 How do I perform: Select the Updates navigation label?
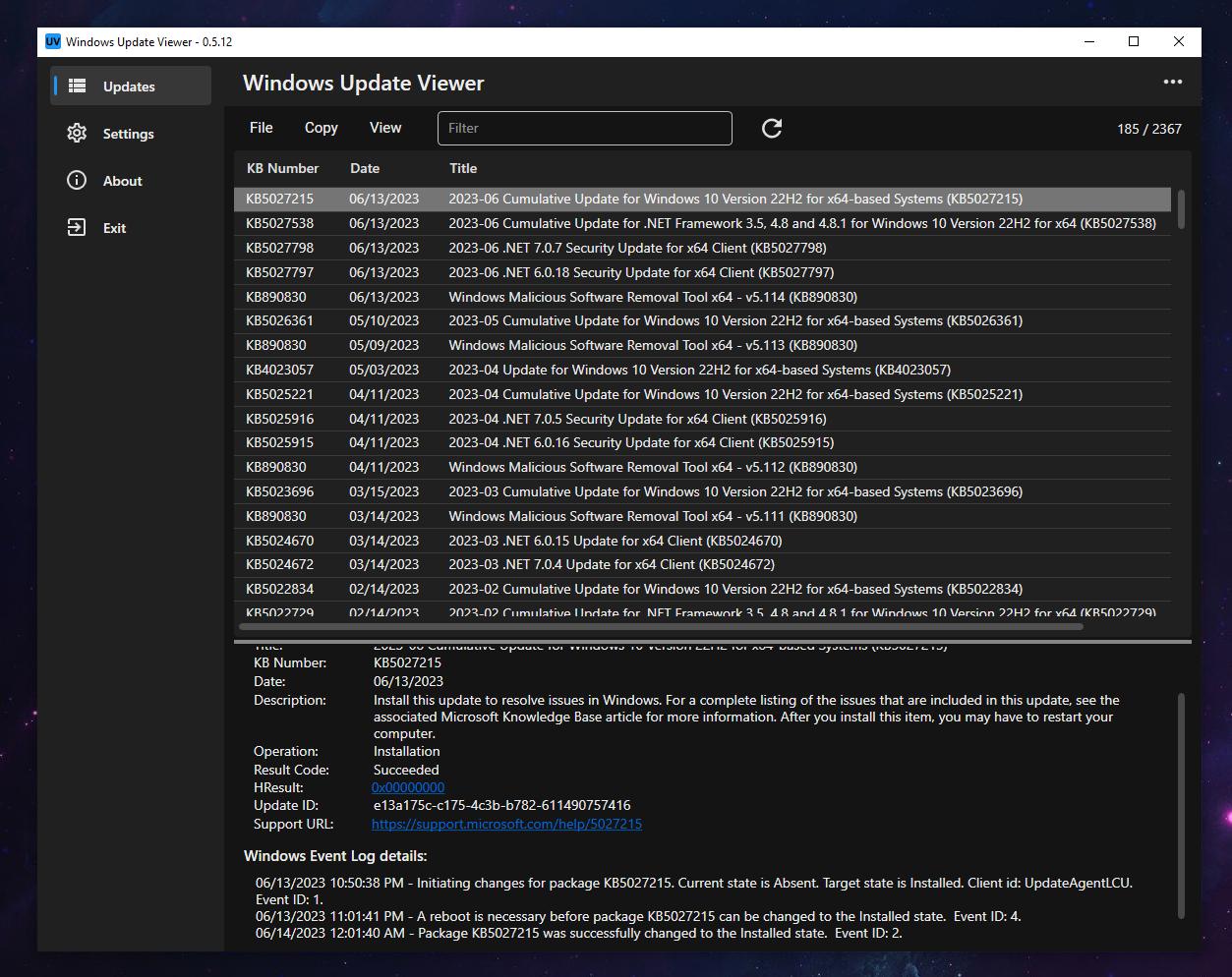[129, 86]
